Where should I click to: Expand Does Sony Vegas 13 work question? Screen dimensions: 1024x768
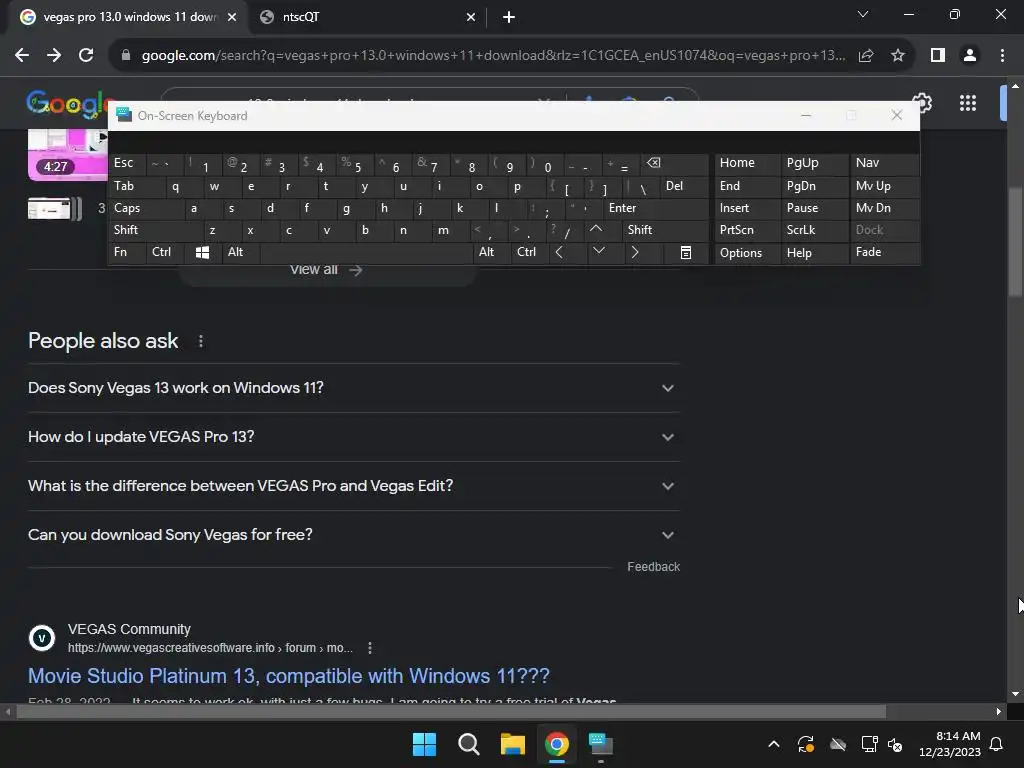[x=353, y=388]
